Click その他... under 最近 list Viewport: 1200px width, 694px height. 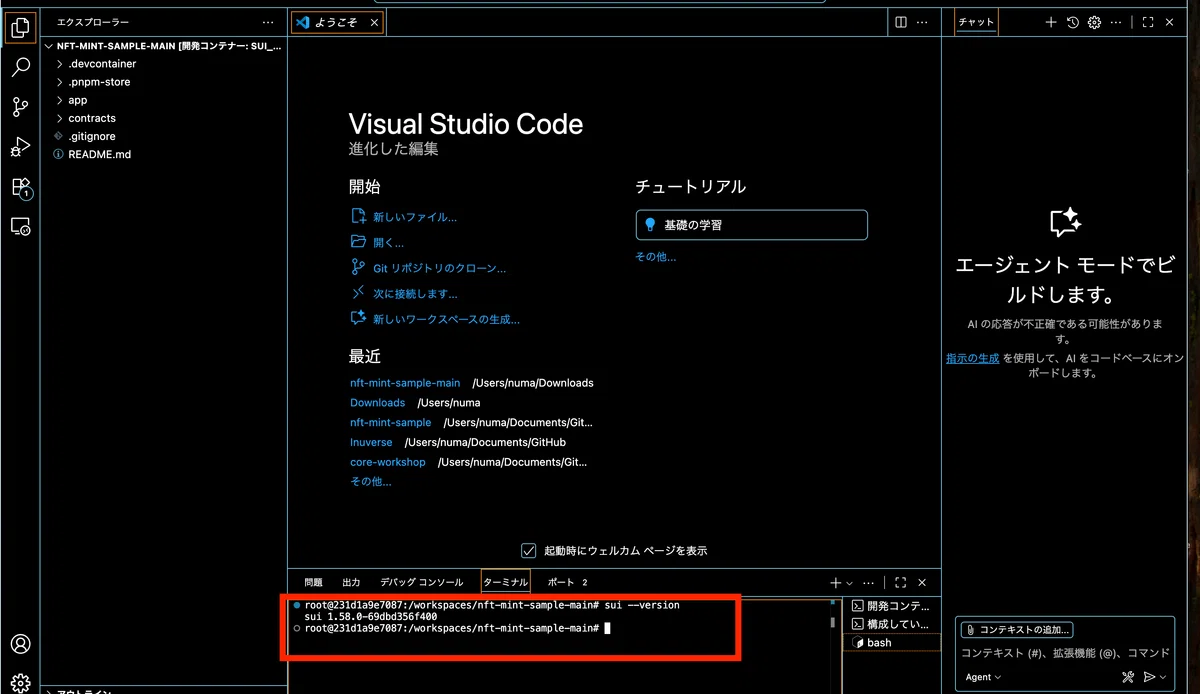tap(370, 482)
